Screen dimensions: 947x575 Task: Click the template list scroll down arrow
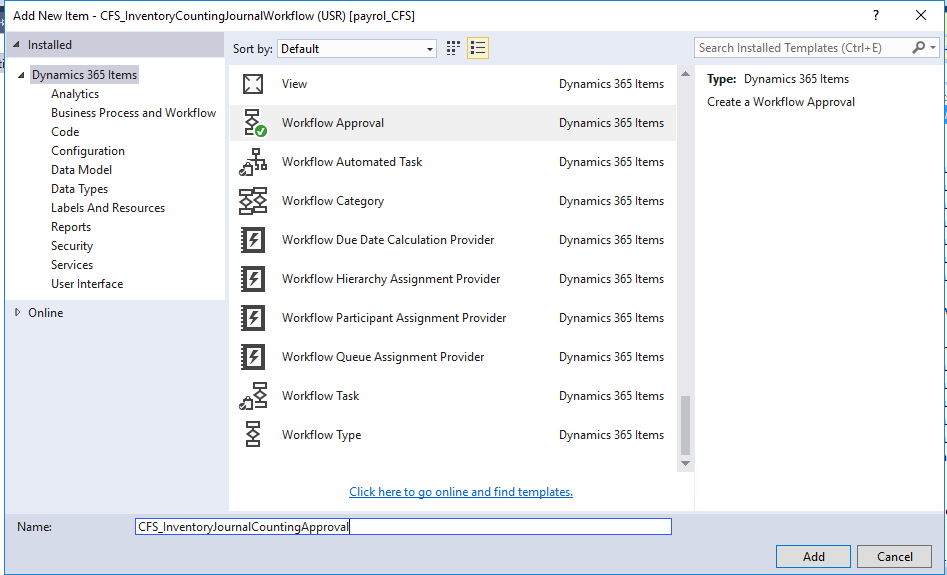(x=685, y=463)
